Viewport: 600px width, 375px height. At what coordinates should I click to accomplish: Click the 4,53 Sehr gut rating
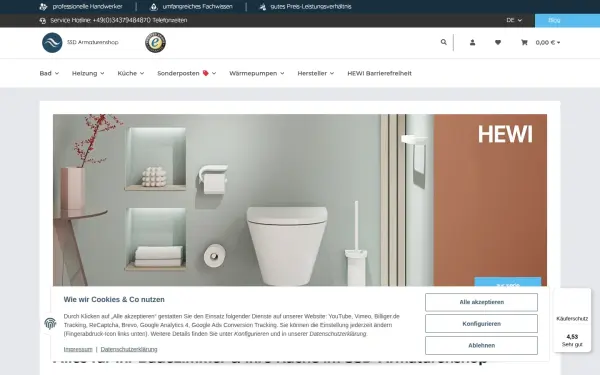point(572,340)
